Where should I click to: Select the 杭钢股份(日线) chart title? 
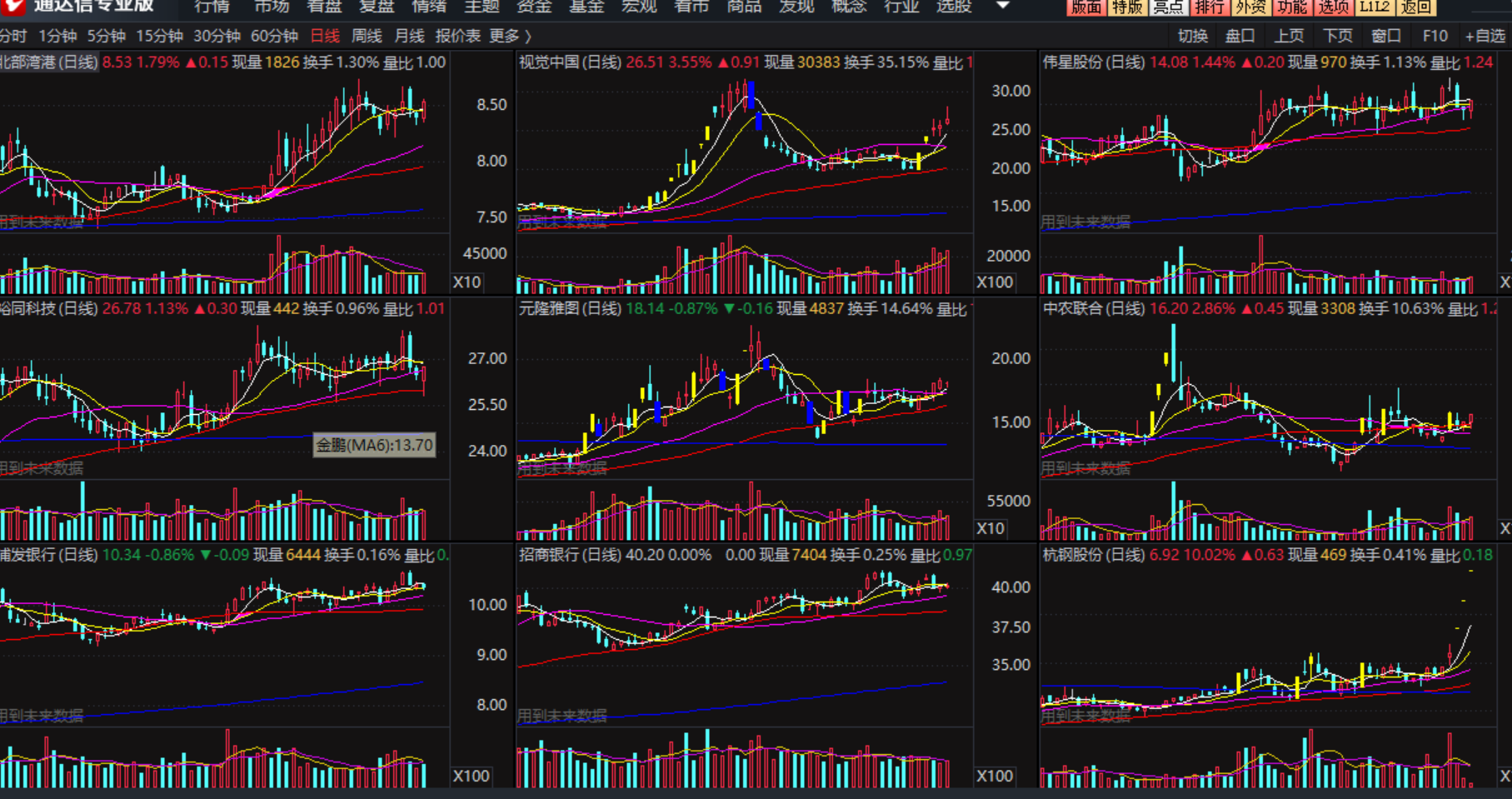(1094, 555)
